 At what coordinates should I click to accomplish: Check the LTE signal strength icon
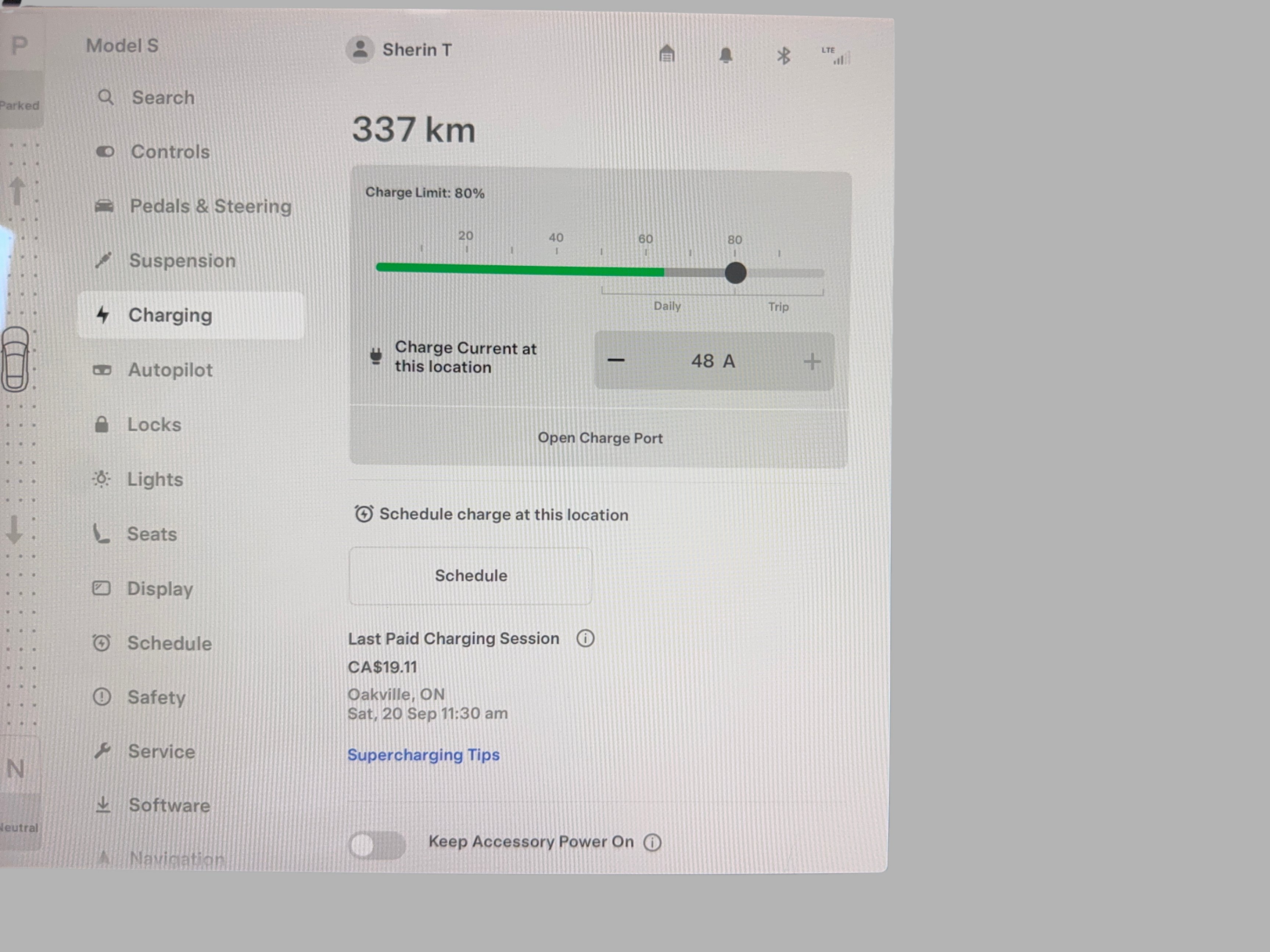pos(835,56)
